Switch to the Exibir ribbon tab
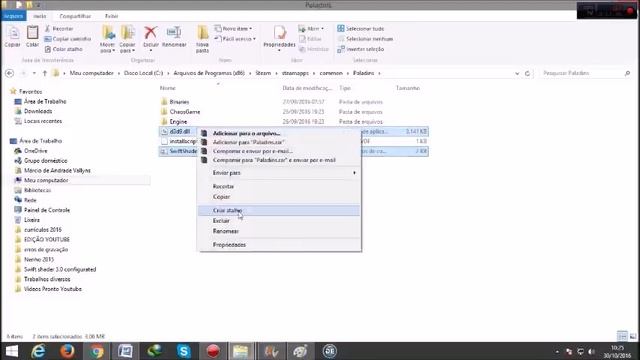The image size is (640, 360). point(111,16)
